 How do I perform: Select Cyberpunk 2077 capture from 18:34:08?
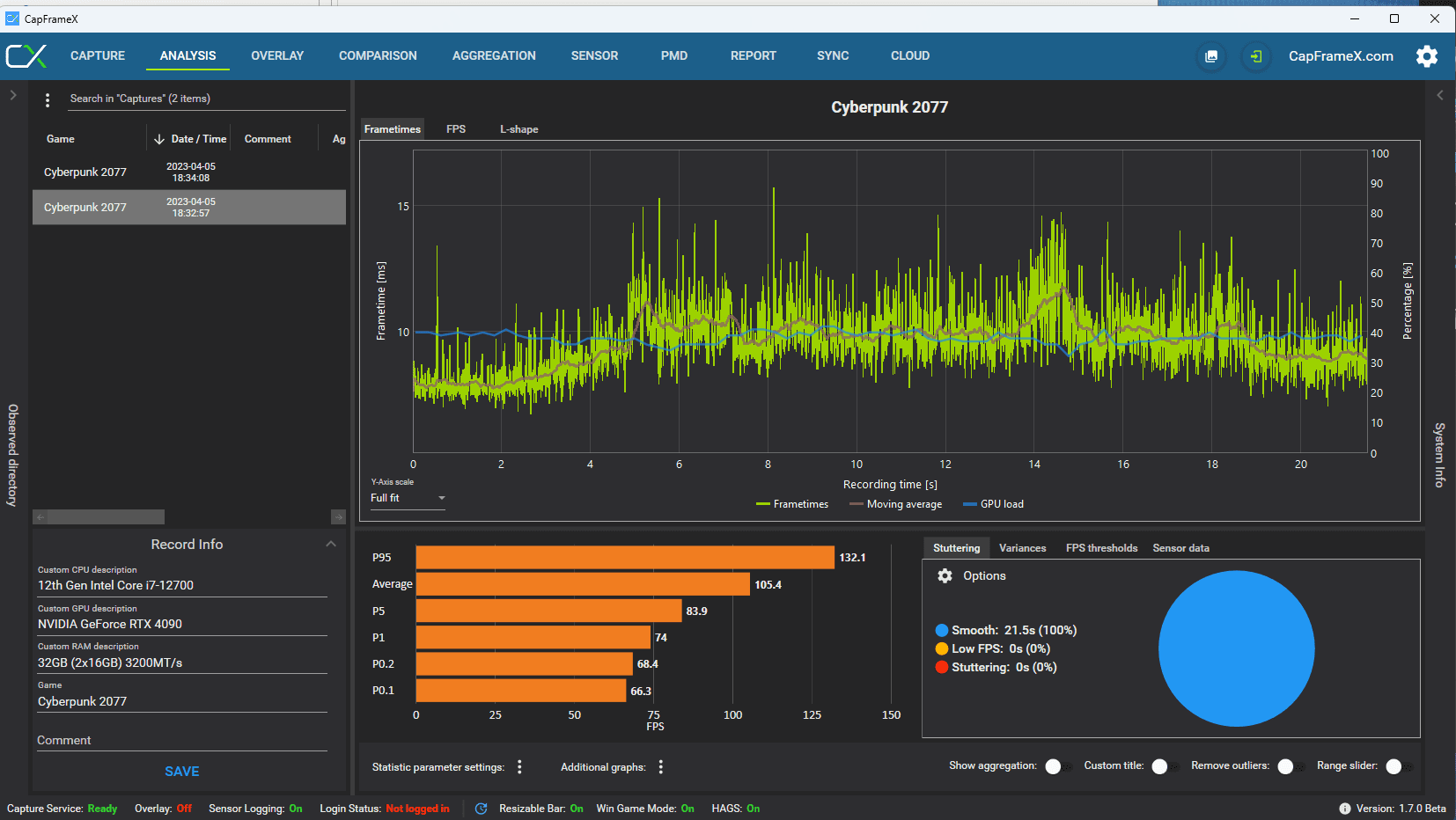tap(189, 172)
